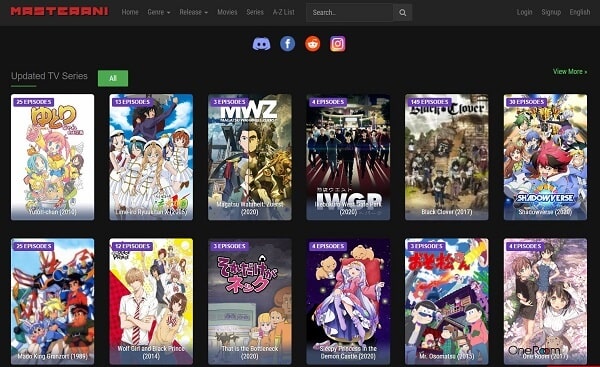
Task: Click the Updated TV Series heading
Action: pyautogui.click(x=49, y=76)
